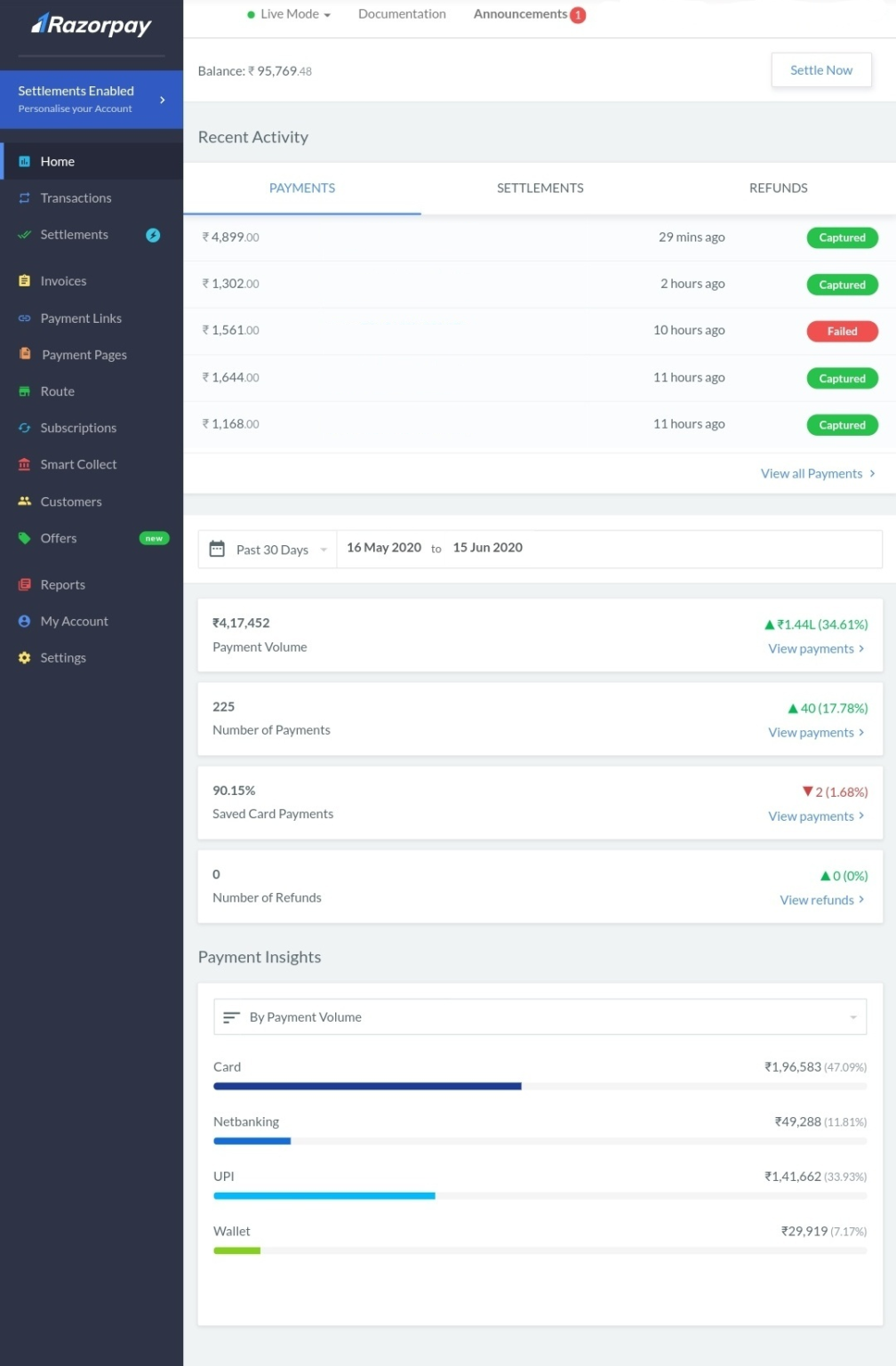Open the Reports icon

tap(25, 584)
